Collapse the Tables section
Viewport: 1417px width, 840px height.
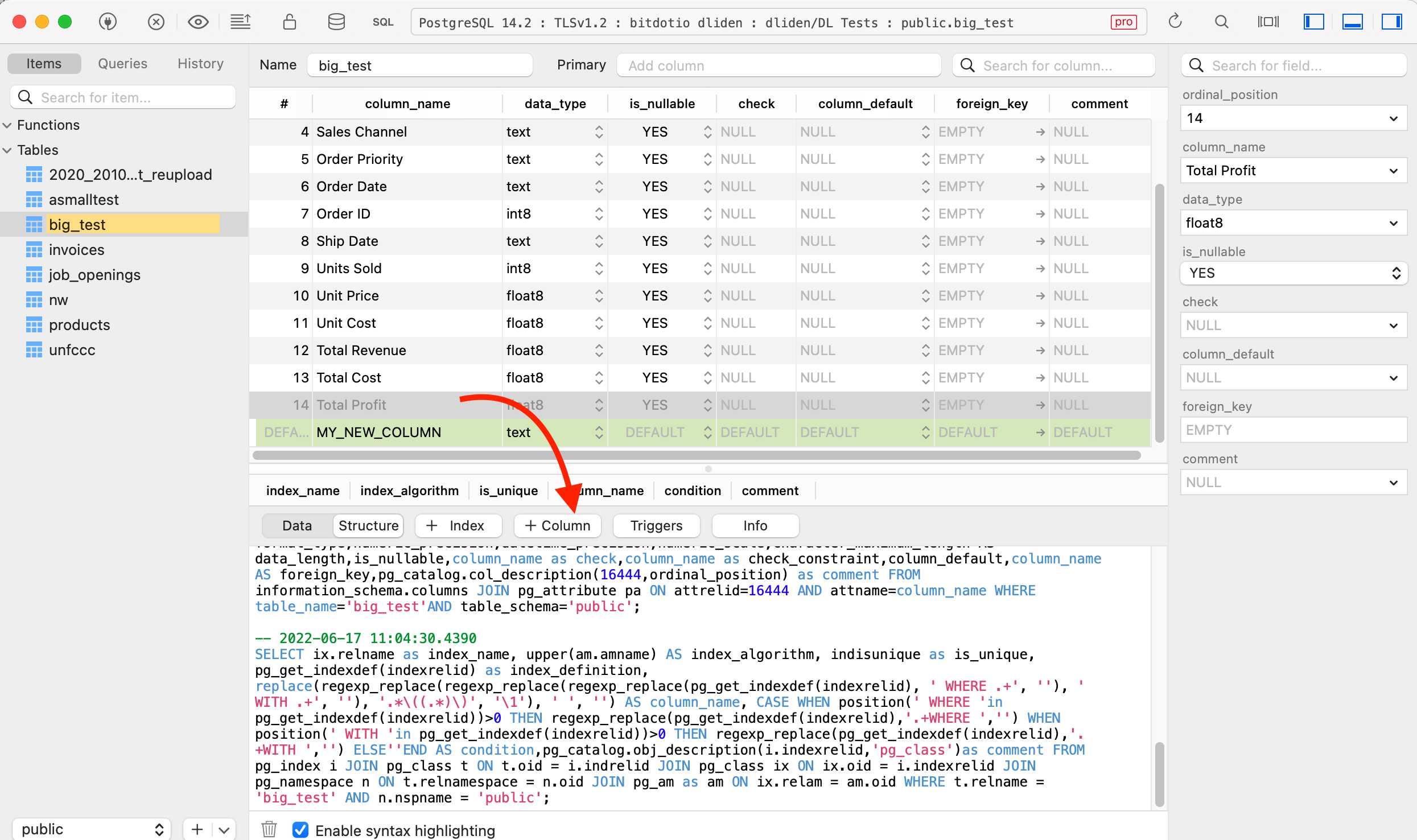pos(7,150)
